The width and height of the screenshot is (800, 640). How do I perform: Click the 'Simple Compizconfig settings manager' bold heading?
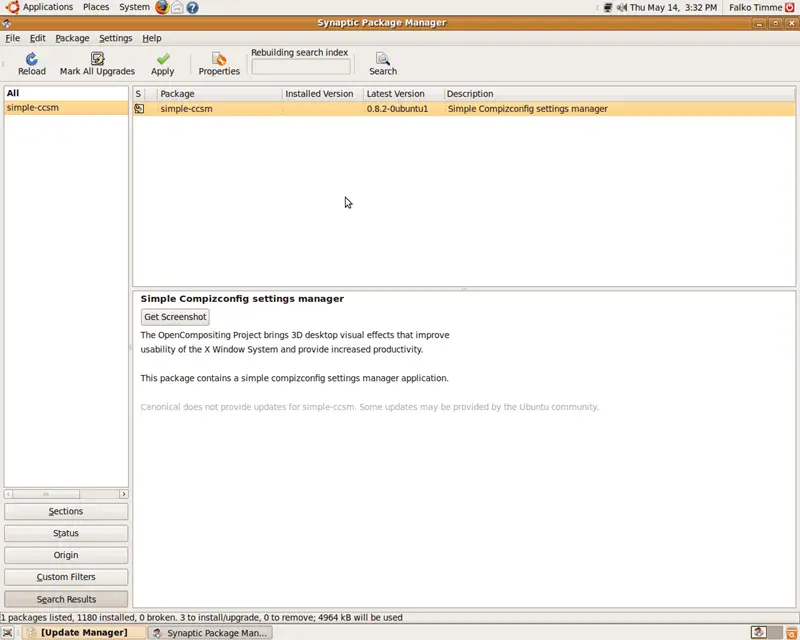point(242,299)
